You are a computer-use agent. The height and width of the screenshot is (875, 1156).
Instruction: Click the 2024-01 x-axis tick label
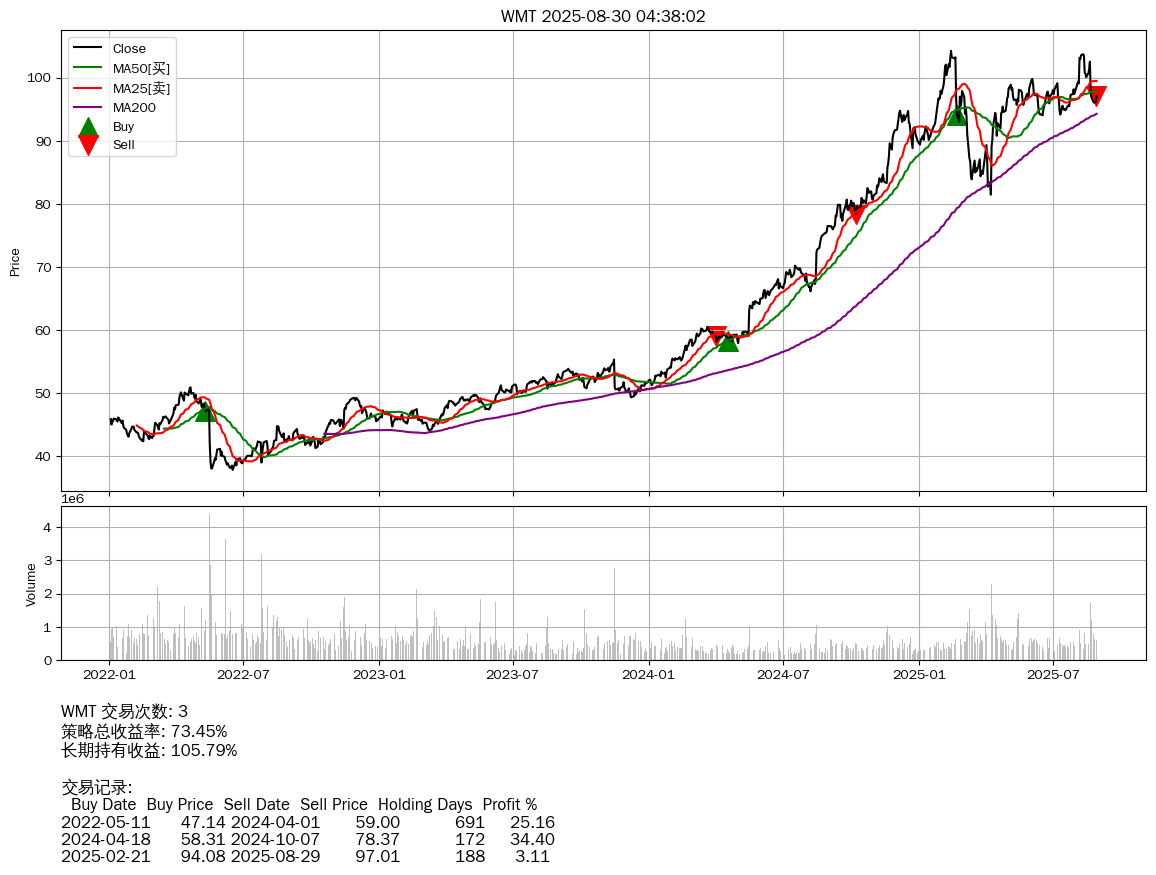tap(649, 675)
